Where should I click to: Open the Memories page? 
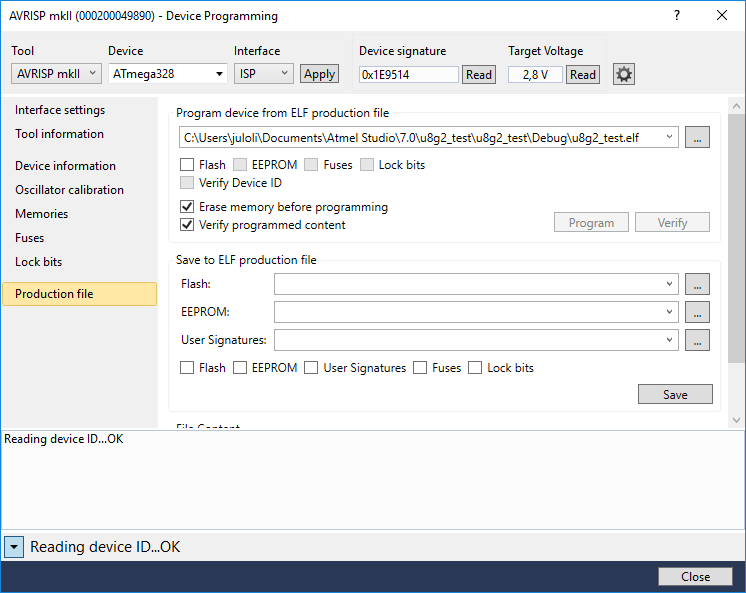point(42,214)
